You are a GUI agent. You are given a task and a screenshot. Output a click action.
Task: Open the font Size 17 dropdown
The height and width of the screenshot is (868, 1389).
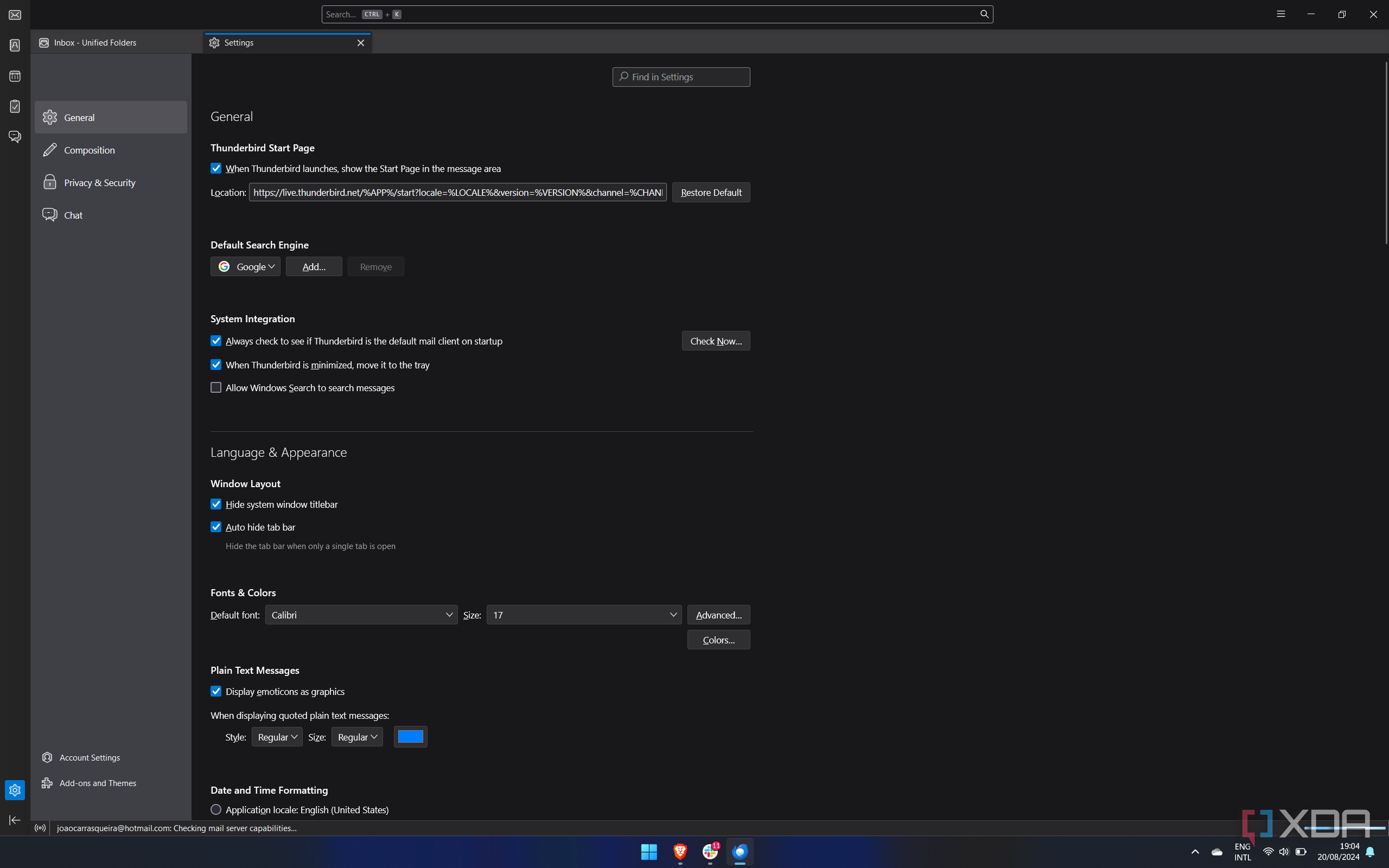[x=584, y=615]
